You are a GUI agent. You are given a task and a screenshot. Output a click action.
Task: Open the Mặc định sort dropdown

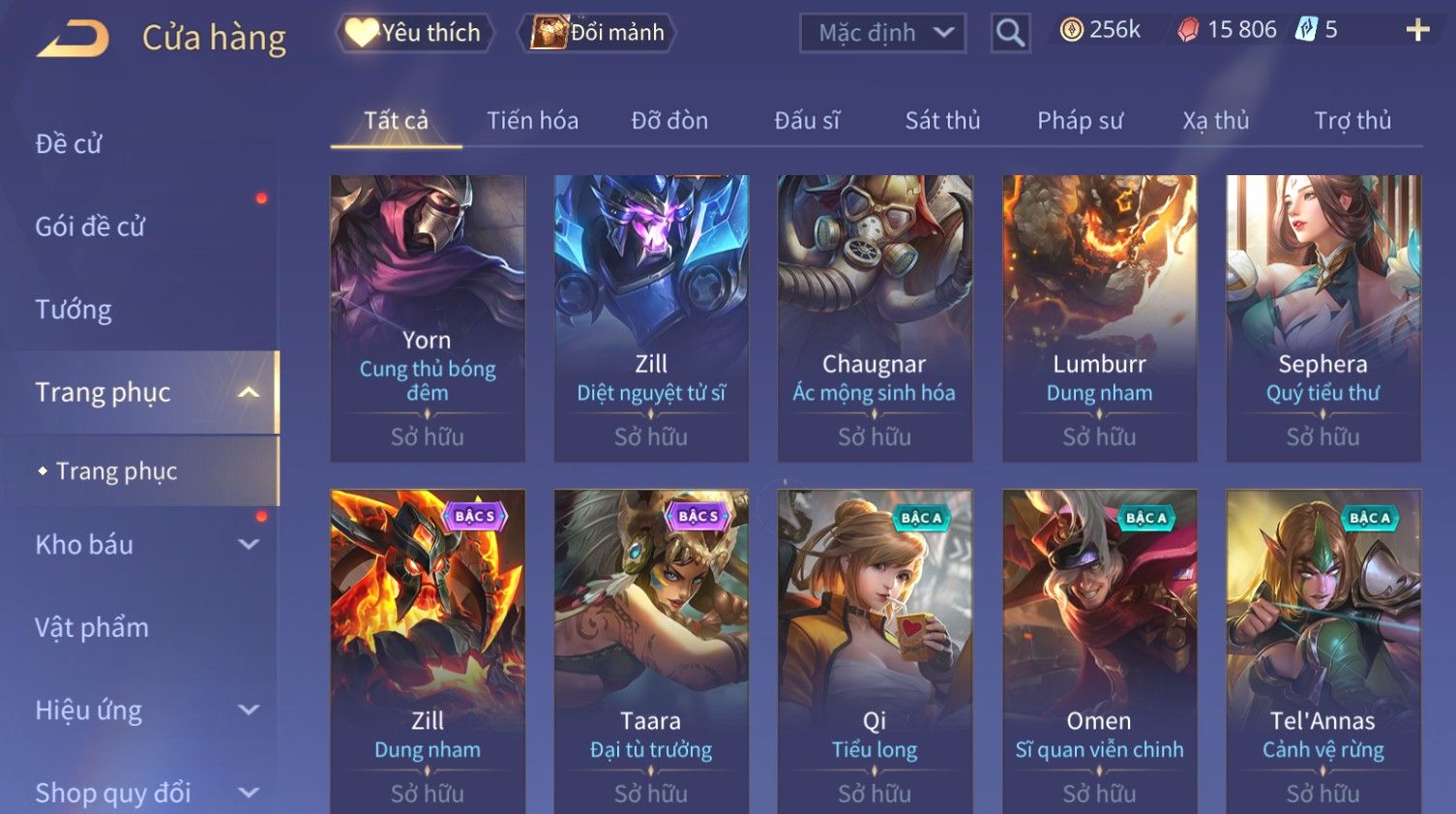[882, 33]
